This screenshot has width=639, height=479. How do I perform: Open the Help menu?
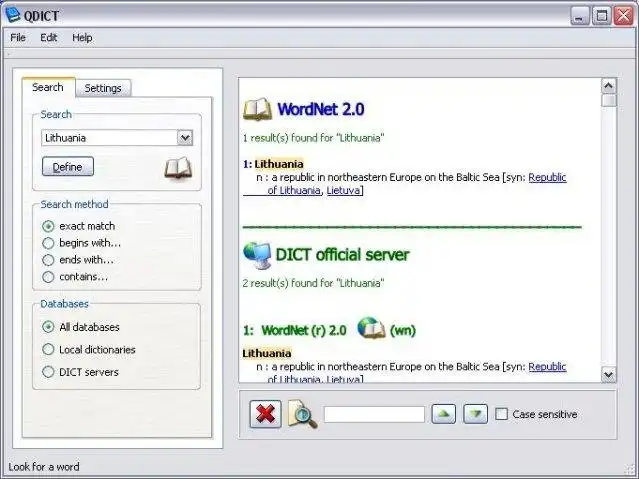coord(82,38)
